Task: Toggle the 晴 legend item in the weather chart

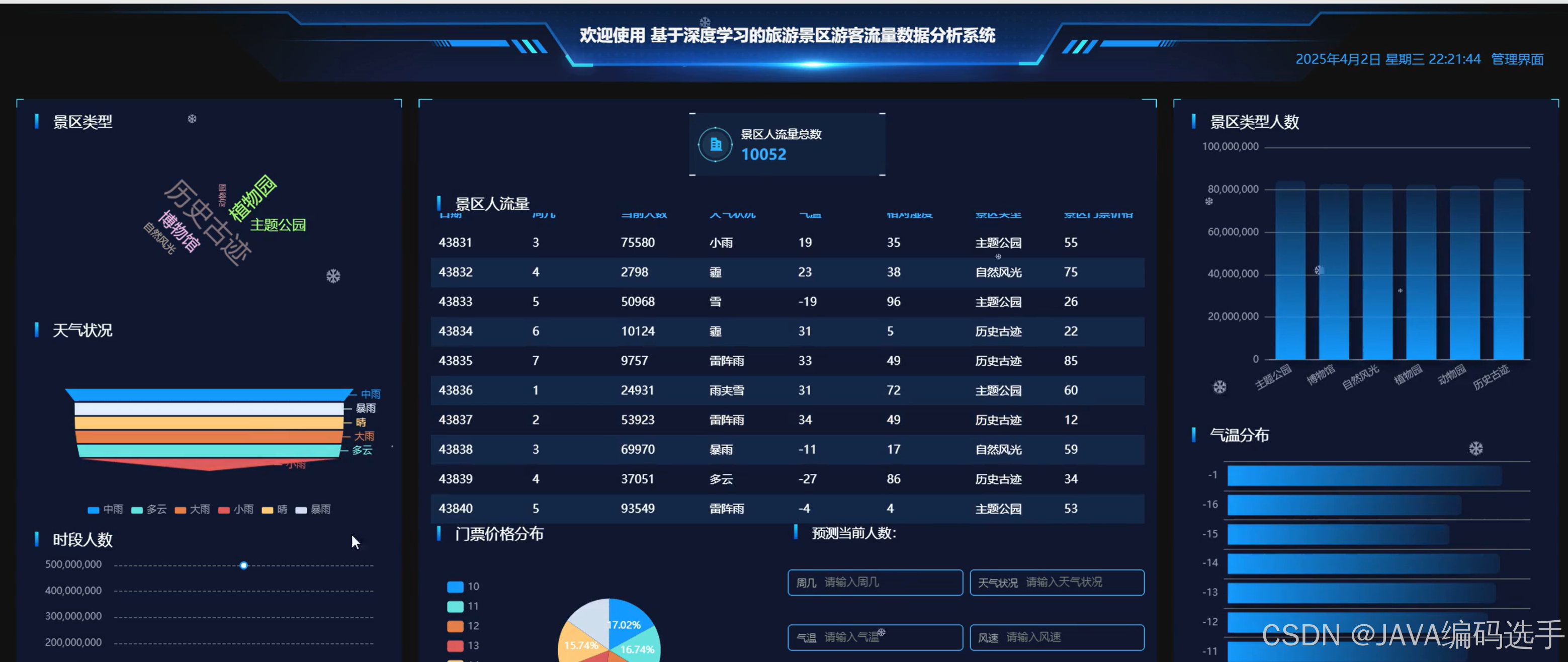Action: coord(275,509)
